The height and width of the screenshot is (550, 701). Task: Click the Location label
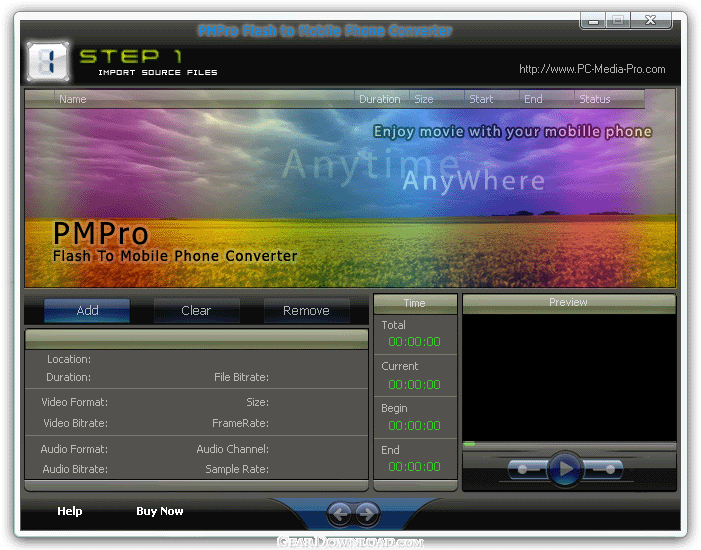tap(69, 359)
